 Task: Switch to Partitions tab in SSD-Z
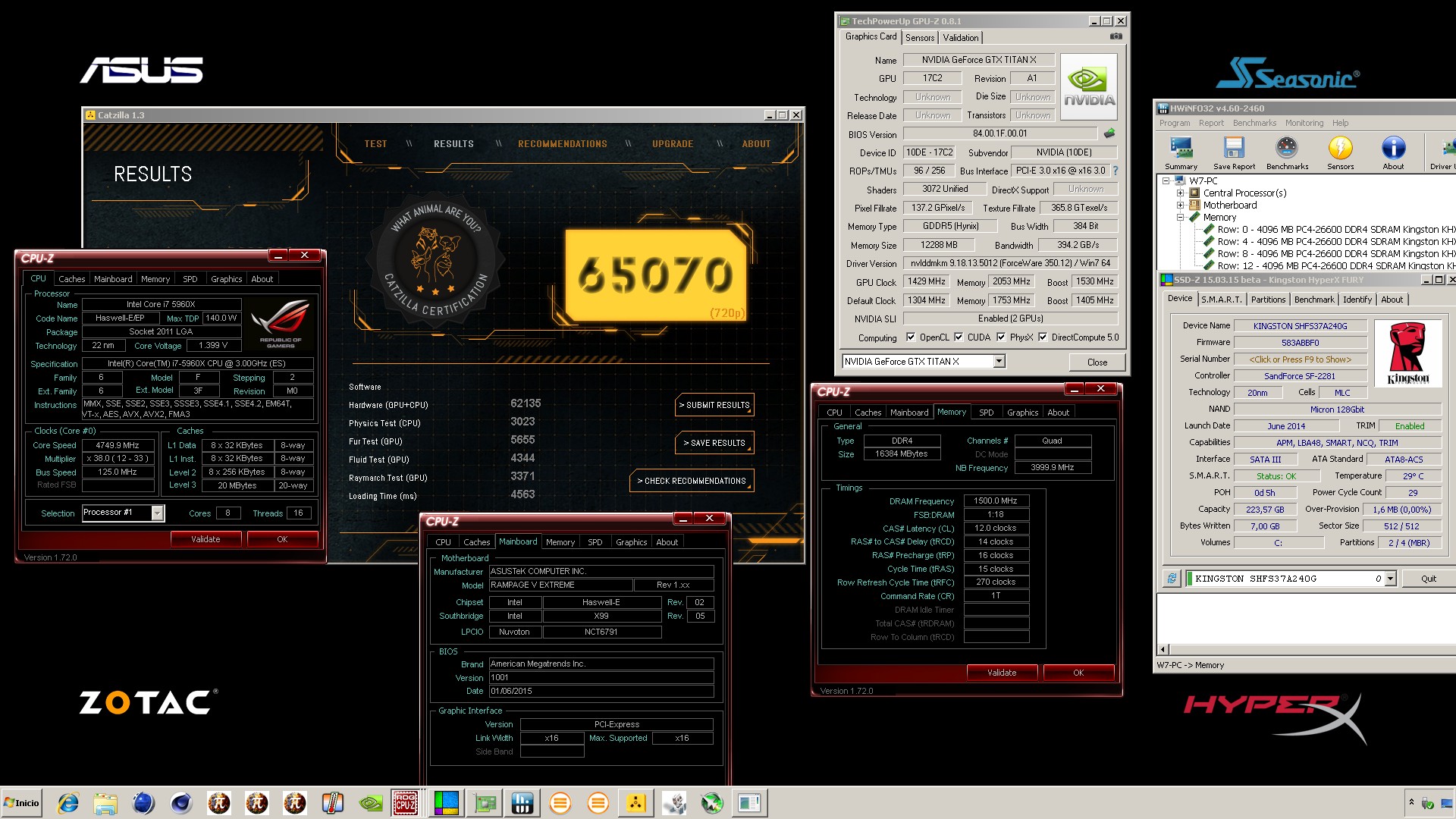[1268, 300]
